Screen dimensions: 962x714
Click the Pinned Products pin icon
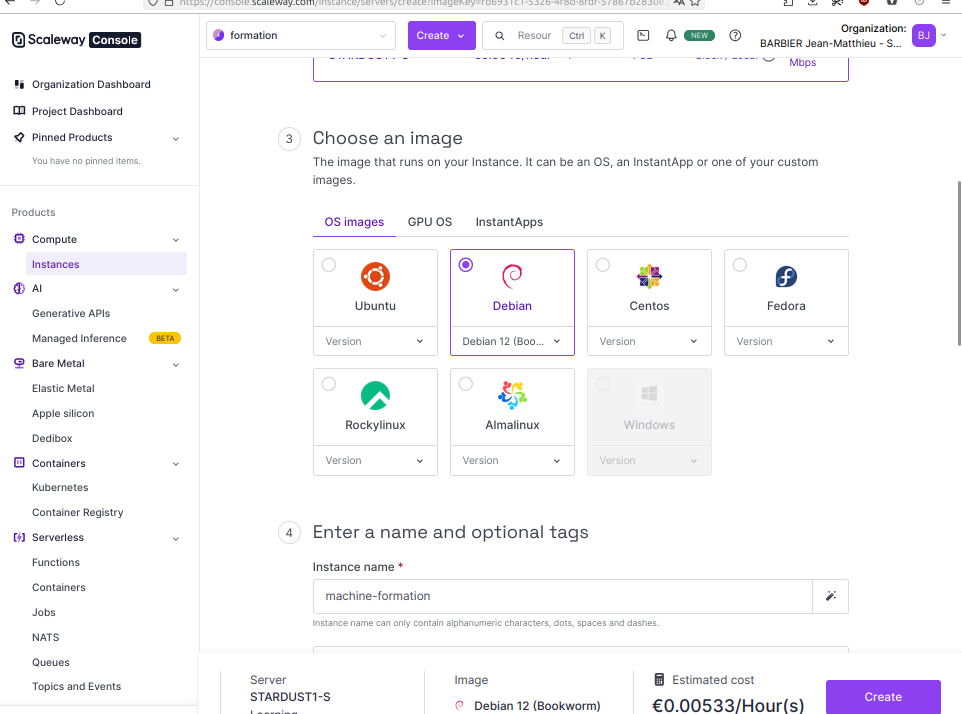coord(19,137)
